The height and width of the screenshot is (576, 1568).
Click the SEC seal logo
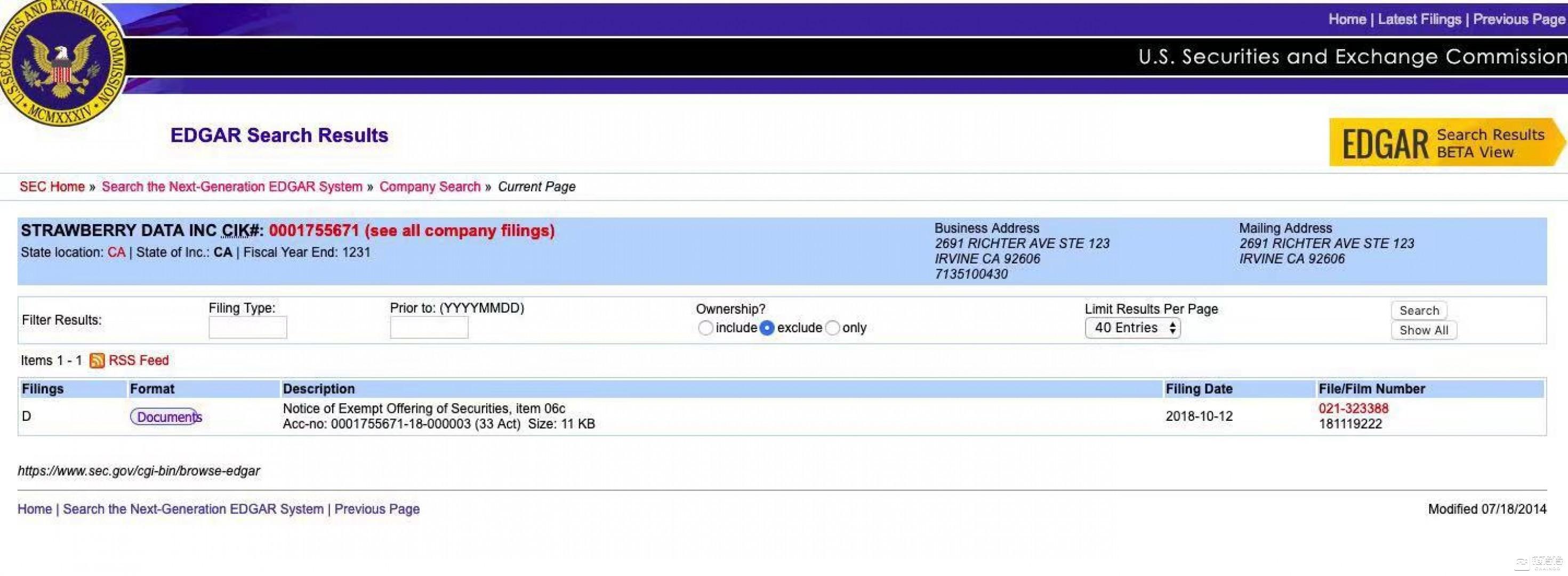pos(61,62)
